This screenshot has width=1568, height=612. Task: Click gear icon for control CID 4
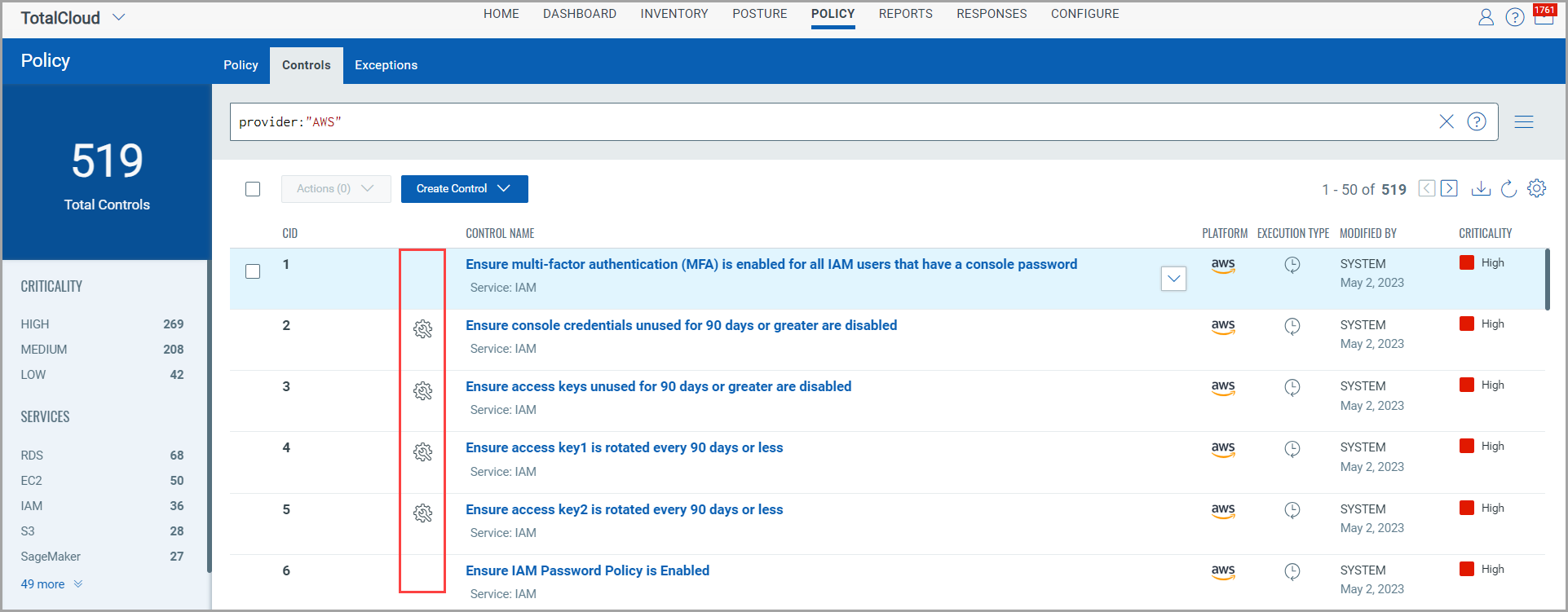point(422,452)
